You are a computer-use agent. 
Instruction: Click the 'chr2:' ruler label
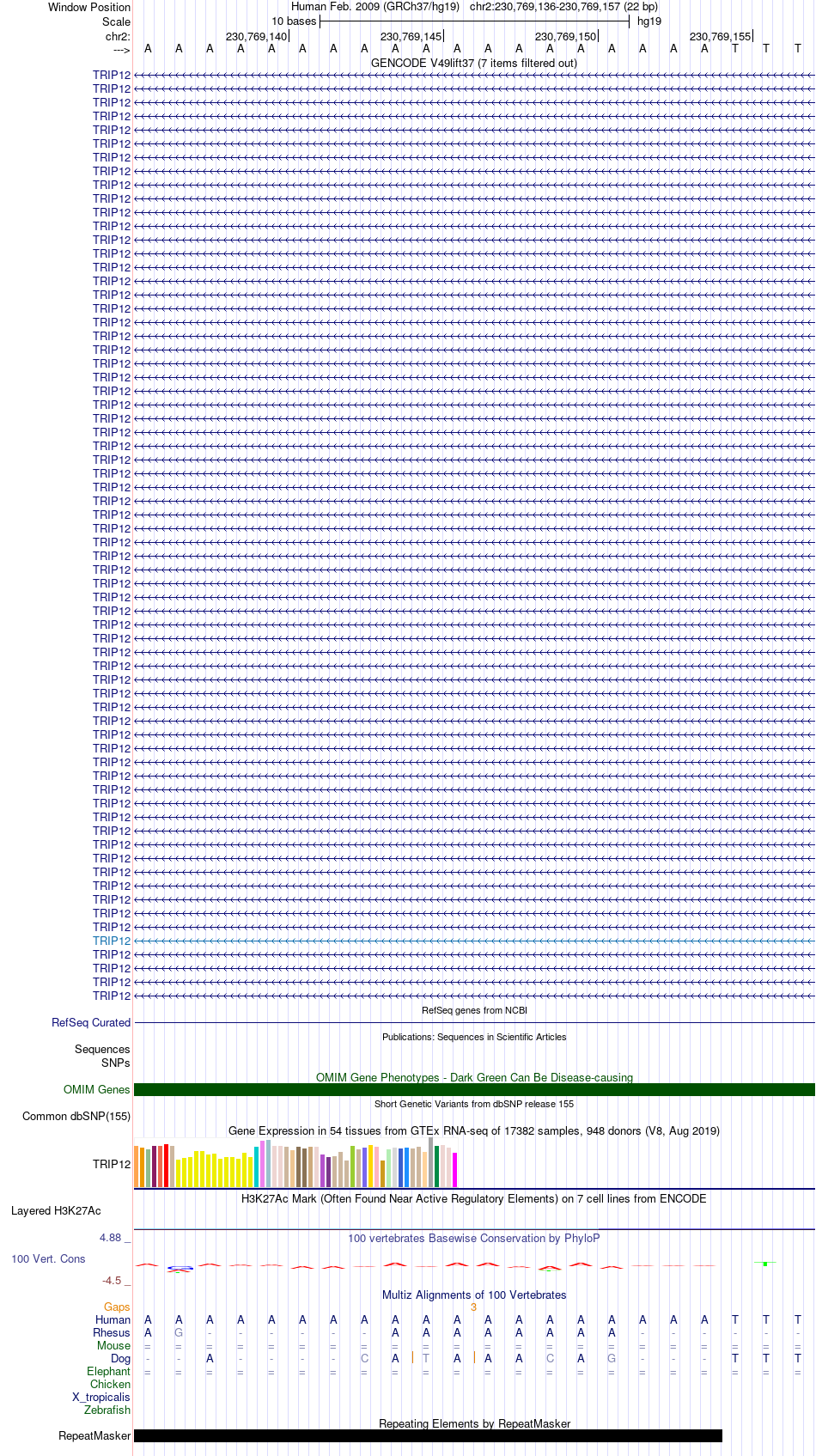(118, 37)
